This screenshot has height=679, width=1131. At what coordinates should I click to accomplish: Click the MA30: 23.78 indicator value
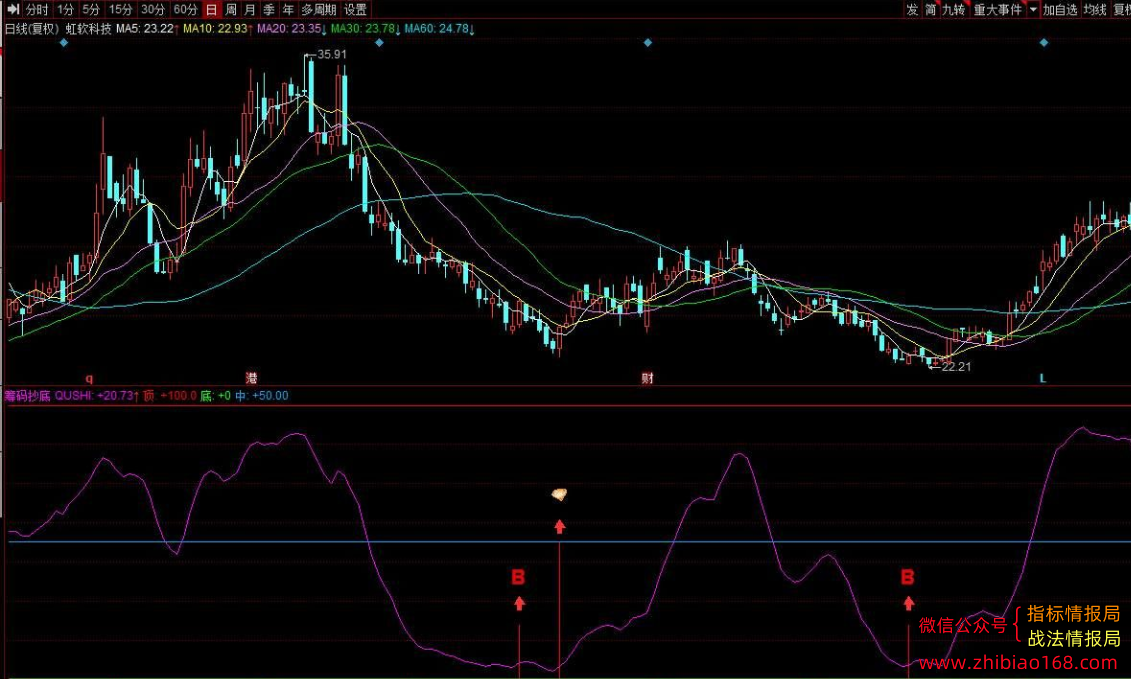pos(365,29)
